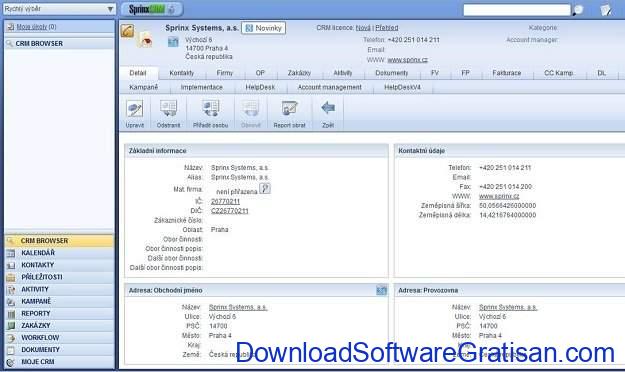This screenshot has height=372, width=625.
Task: Switch to the DL tab
Action: [601, 73]
